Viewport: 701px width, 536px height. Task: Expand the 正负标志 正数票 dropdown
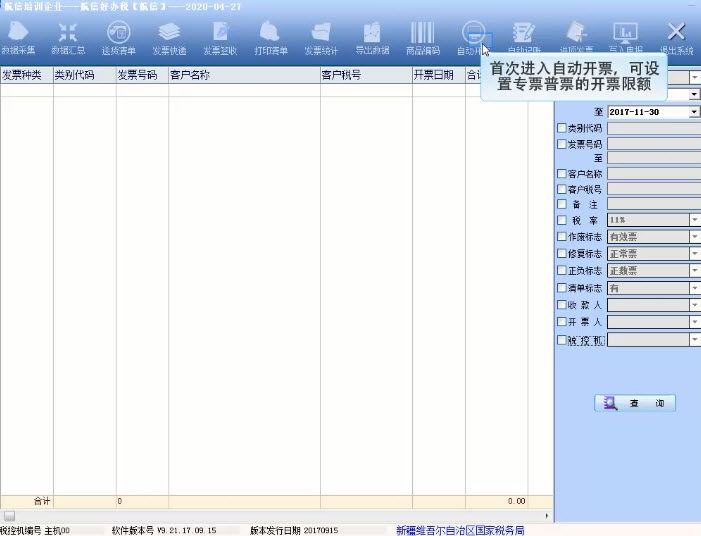[x=694, y=270]
